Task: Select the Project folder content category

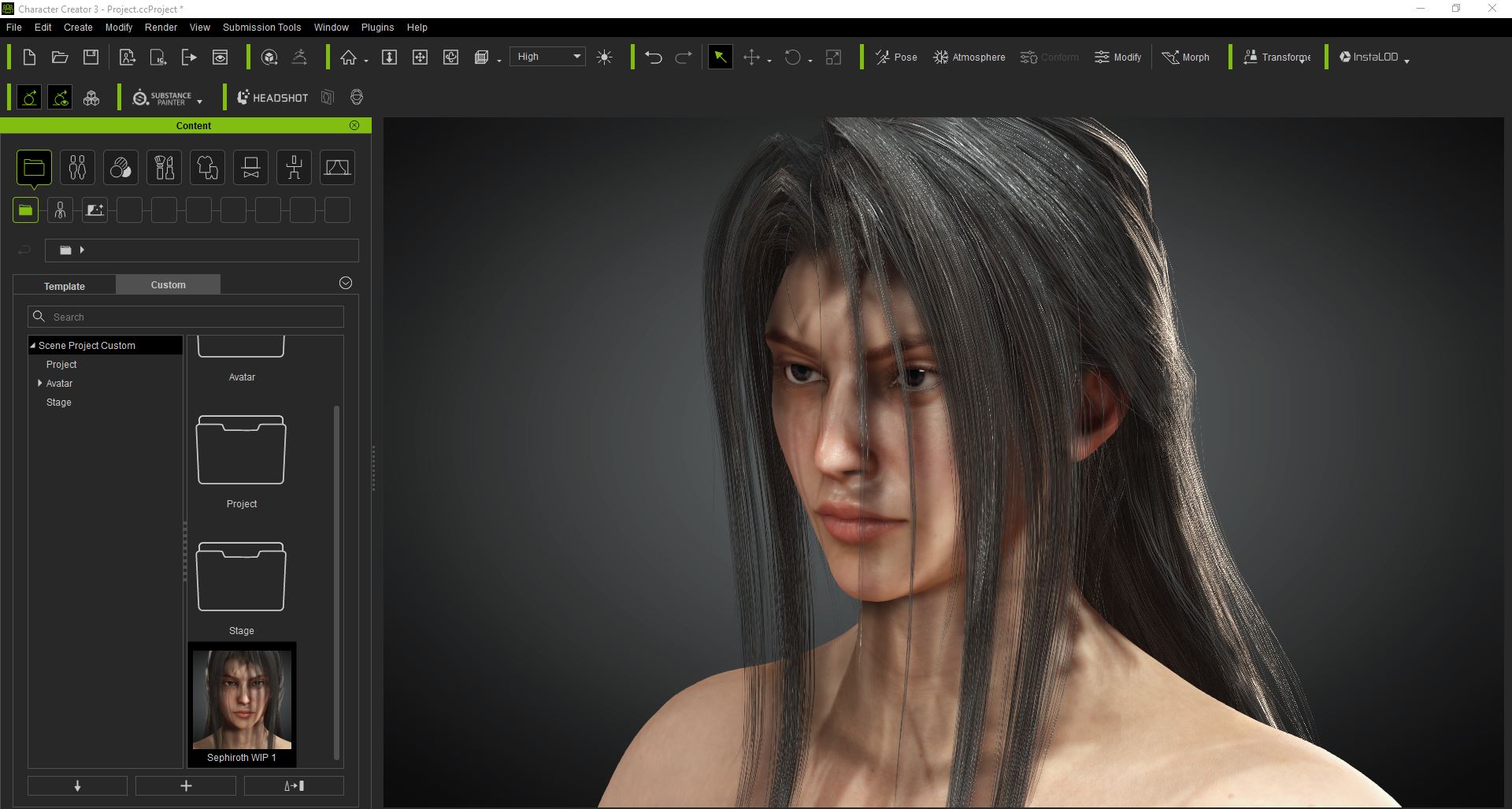Action: click(x=34, y=167)
